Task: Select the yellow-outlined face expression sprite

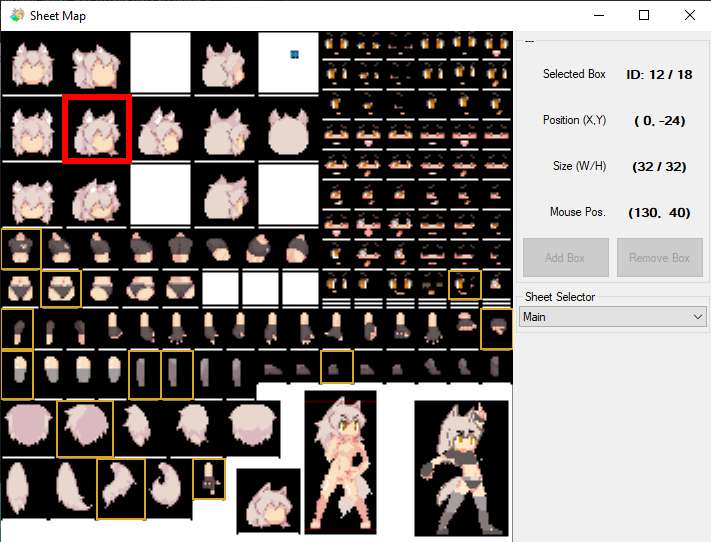Action: point(465,285)
